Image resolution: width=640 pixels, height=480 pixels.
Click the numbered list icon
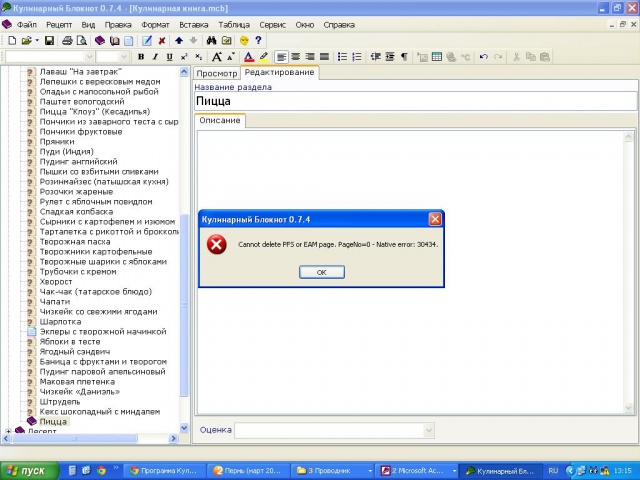[357, 57]
